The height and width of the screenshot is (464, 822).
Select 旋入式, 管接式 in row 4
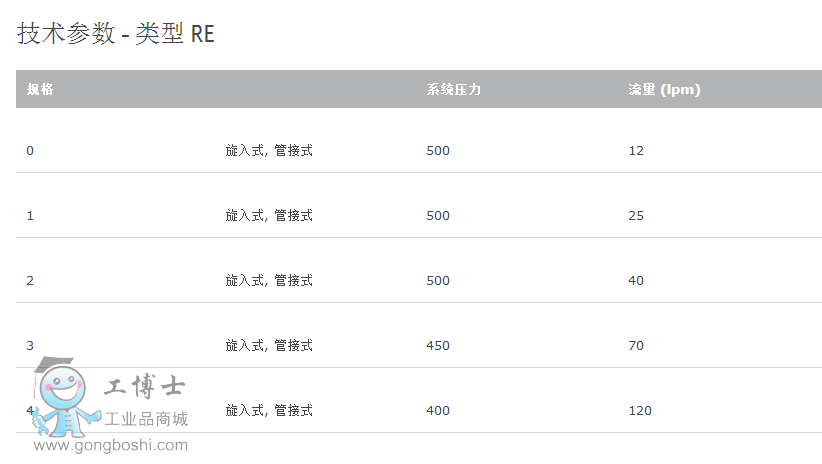tap(269, 411)
